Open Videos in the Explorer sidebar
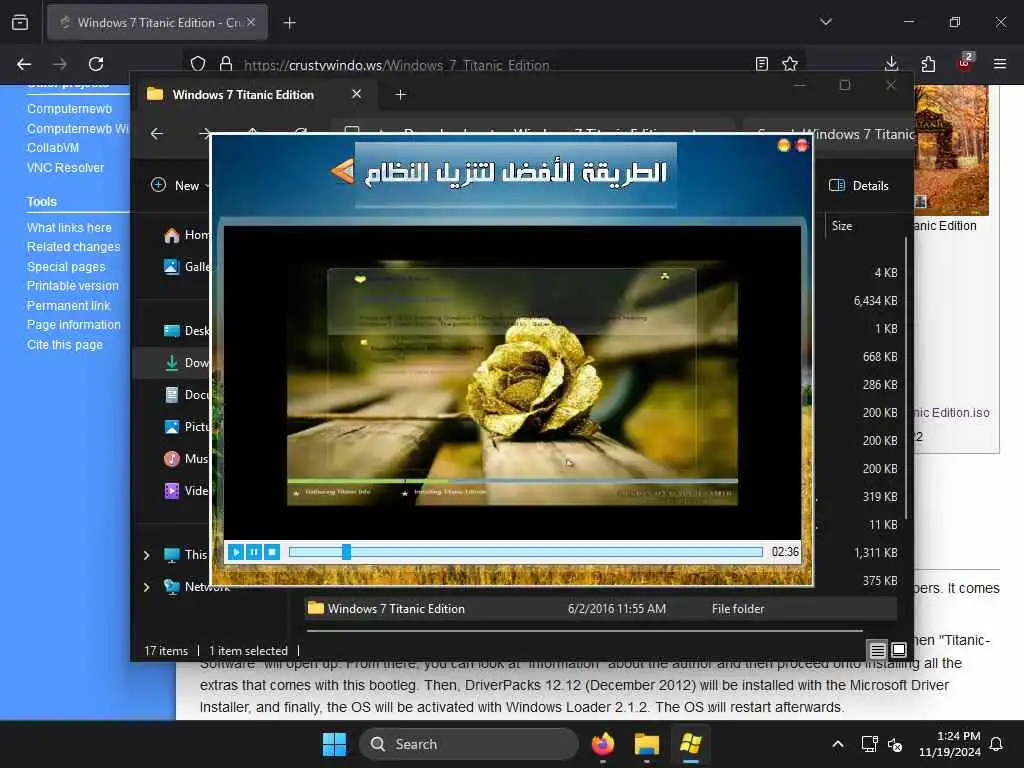 click(x=186, y=490)
